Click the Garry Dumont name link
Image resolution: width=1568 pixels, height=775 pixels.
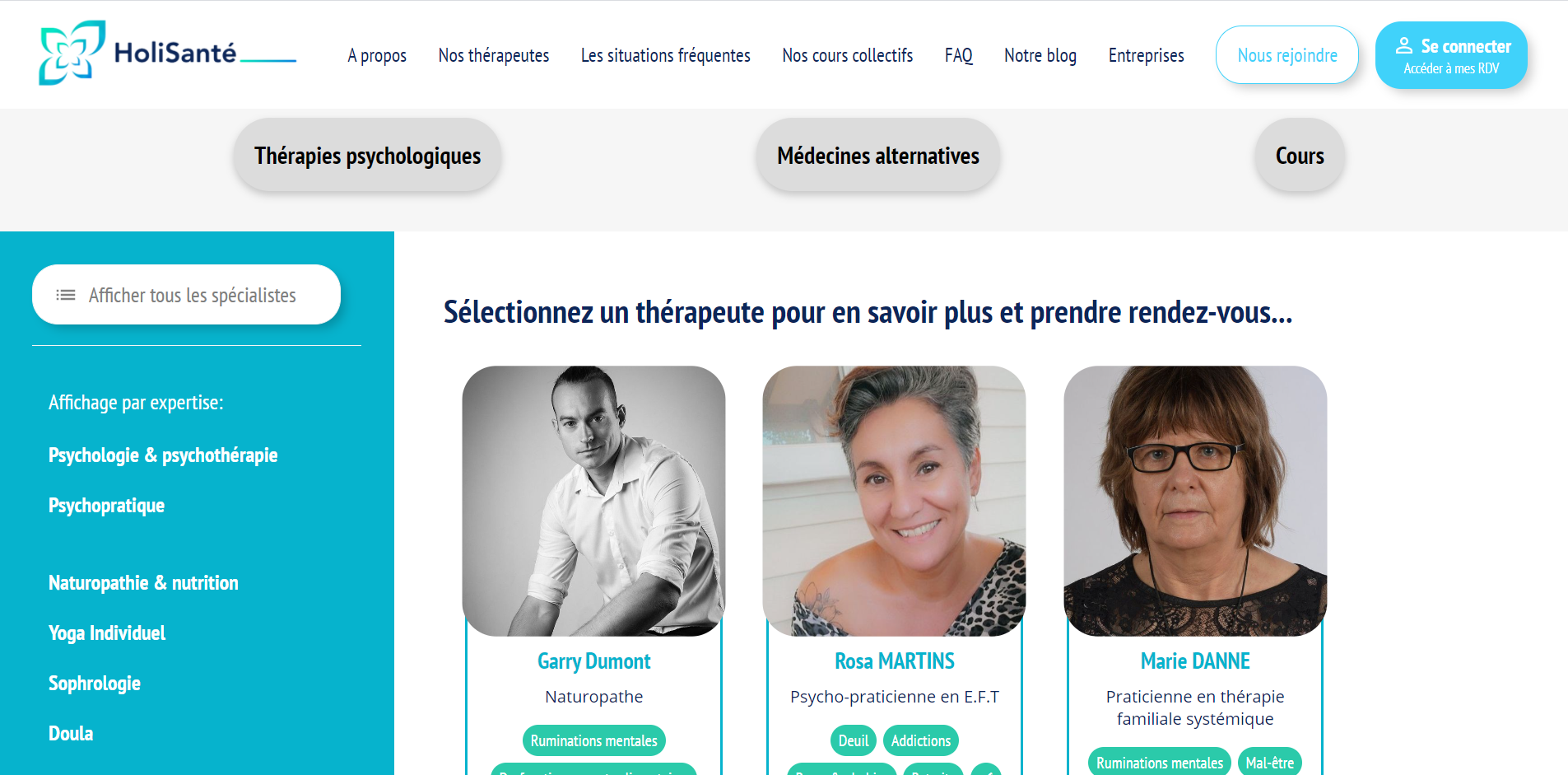coord(593,661)
